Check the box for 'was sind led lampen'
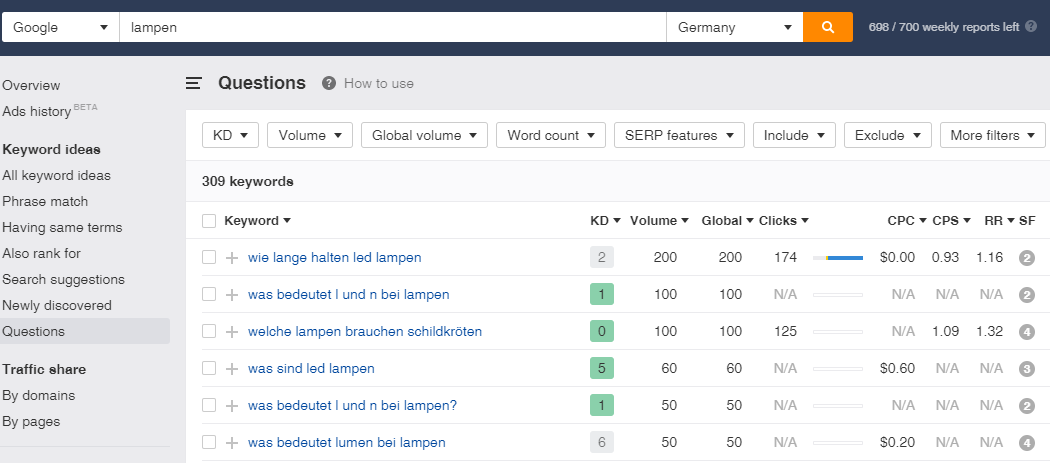The height and width of the screenshot is (463, 1050). [x=209, y=369]
